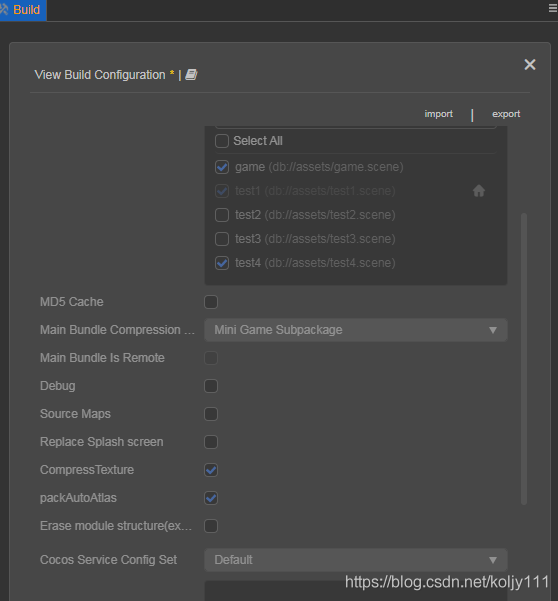This screenshot has height=601, width=558.
Task: Open Main Bundle Compression dropdown
Action: (x=356, y=330)
